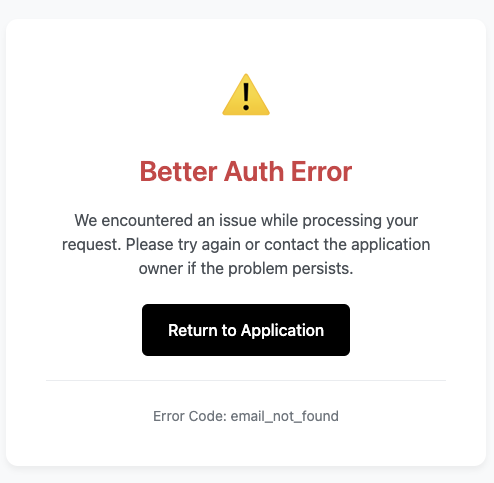This screenshot has height=483, width=494.
Task: Click the Error Code label text
Action: point(190,416)
